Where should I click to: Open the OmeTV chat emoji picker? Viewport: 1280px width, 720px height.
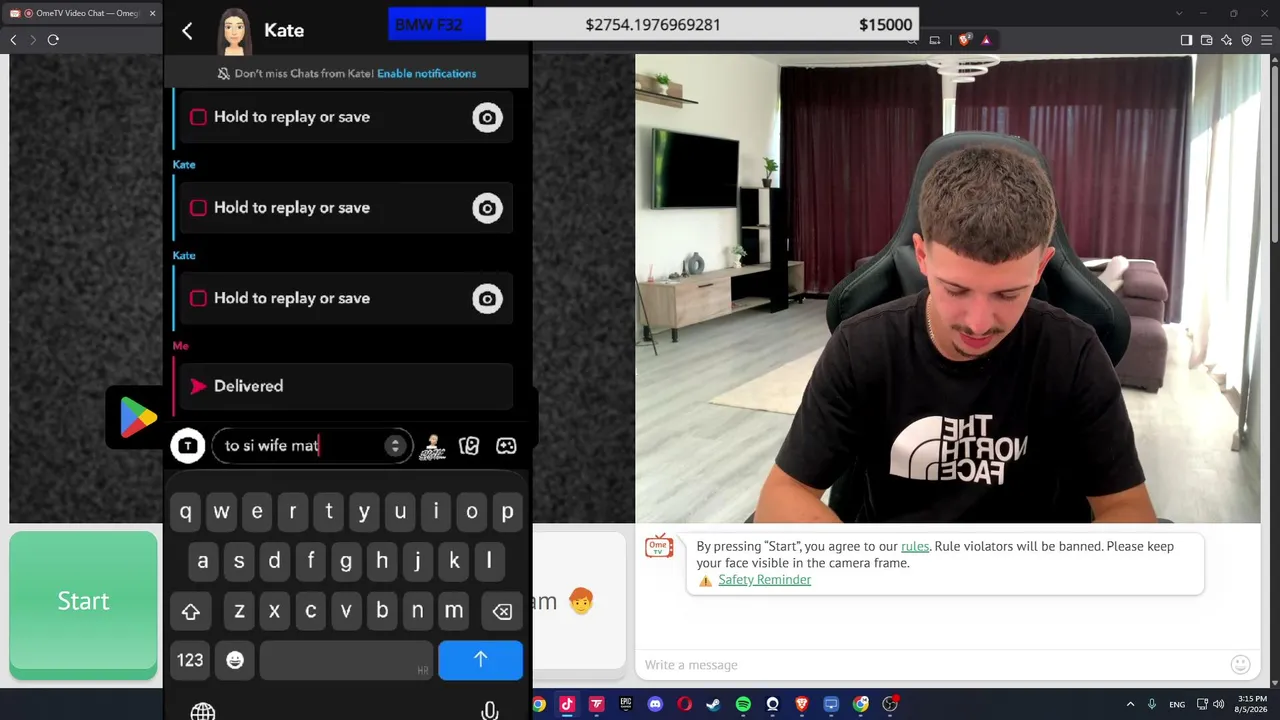coord(1240,665)
